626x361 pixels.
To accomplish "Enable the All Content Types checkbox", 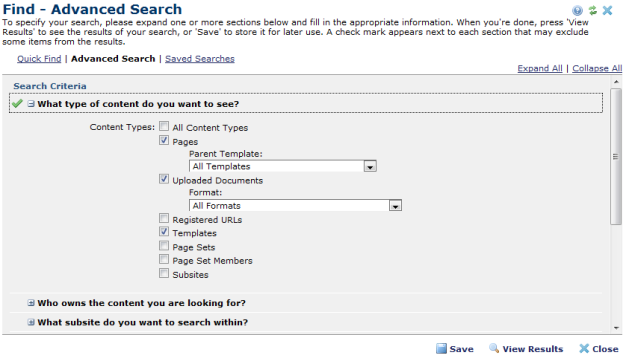I will (x=164, y=127).
